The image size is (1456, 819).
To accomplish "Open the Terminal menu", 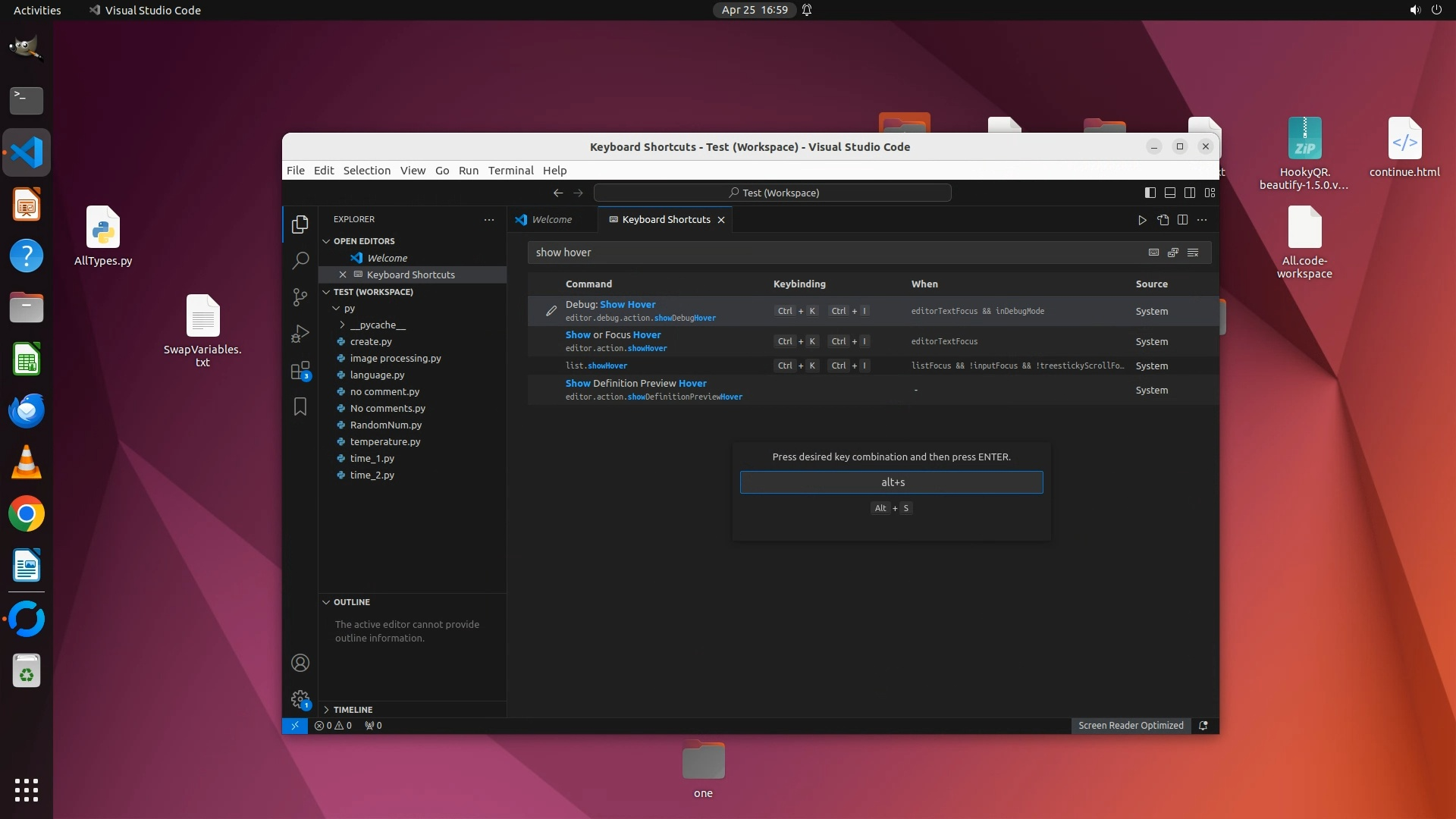I will pyautogui.click(x=510, y=171).
